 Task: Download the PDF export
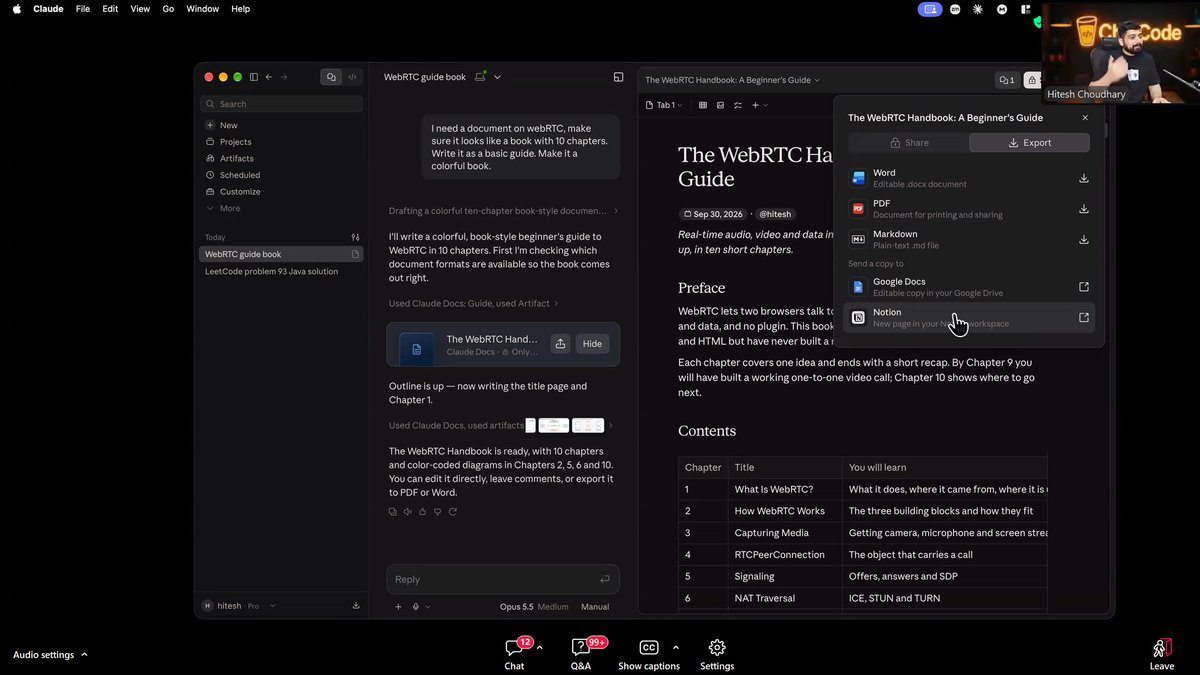tap(1084, 209)
